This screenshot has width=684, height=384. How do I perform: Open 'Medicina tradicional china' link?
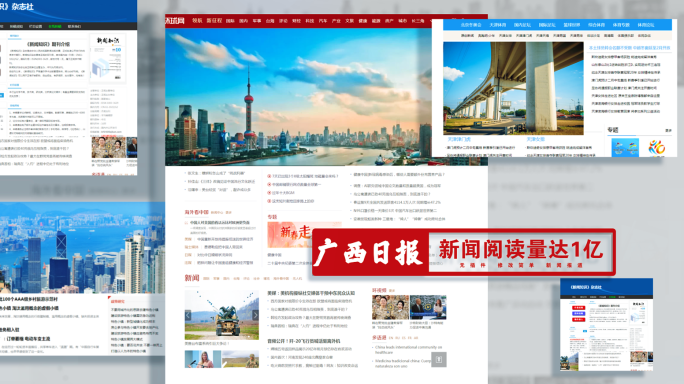403,363
